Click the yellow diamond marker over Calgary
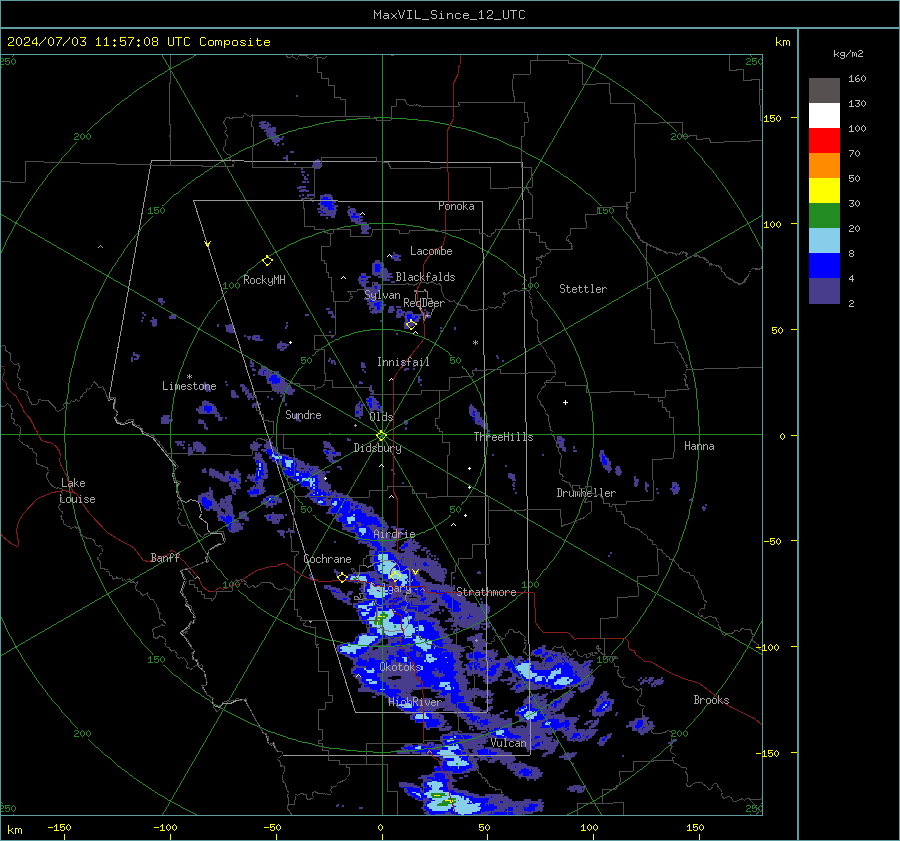The width and height of the screenshot is (900, 841). coord(395,575)
